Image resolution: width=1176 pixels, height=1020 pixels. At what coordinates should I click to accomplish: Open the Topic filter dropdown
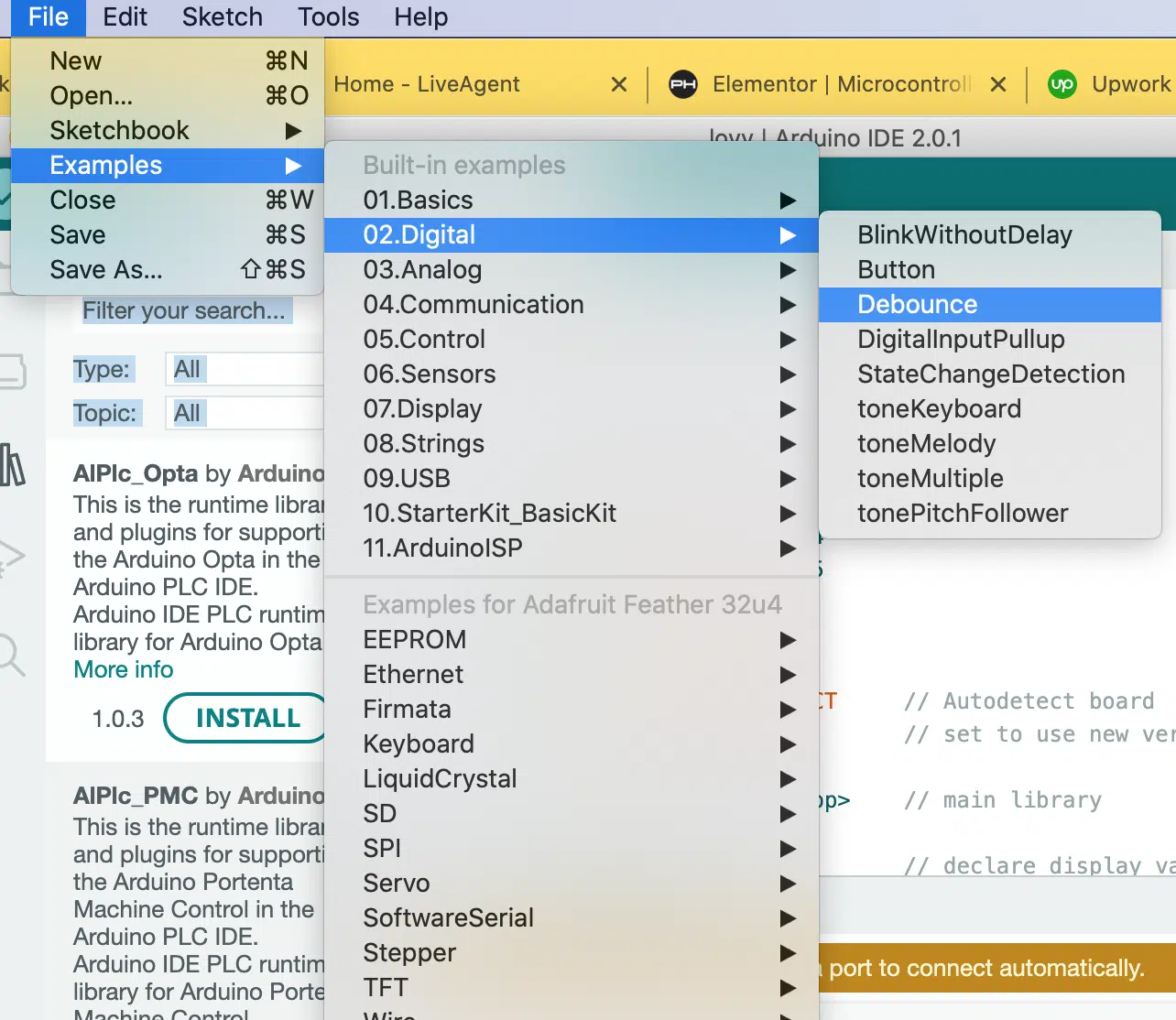[x=245, y=413]
